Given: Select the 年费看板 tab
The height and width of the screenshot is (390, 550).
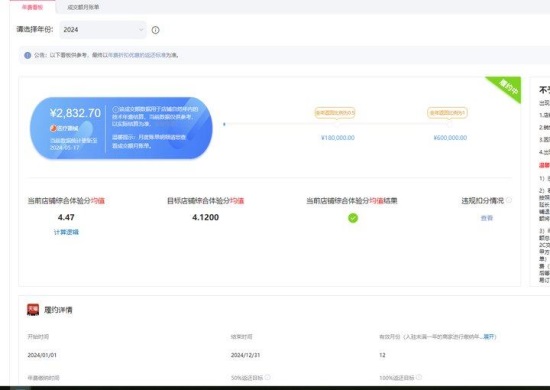Looking at the screenshot, I should [32, 7].
